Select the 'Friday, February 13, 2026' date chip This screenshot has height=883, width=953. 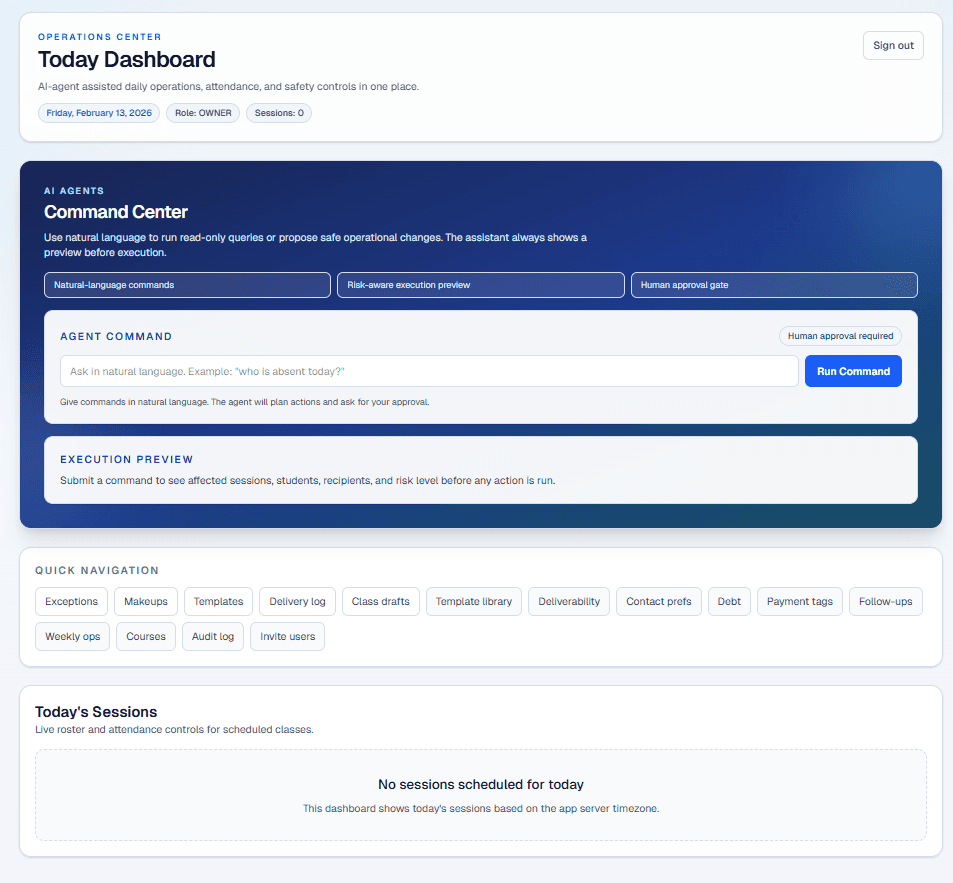click(x=98, y=113)
